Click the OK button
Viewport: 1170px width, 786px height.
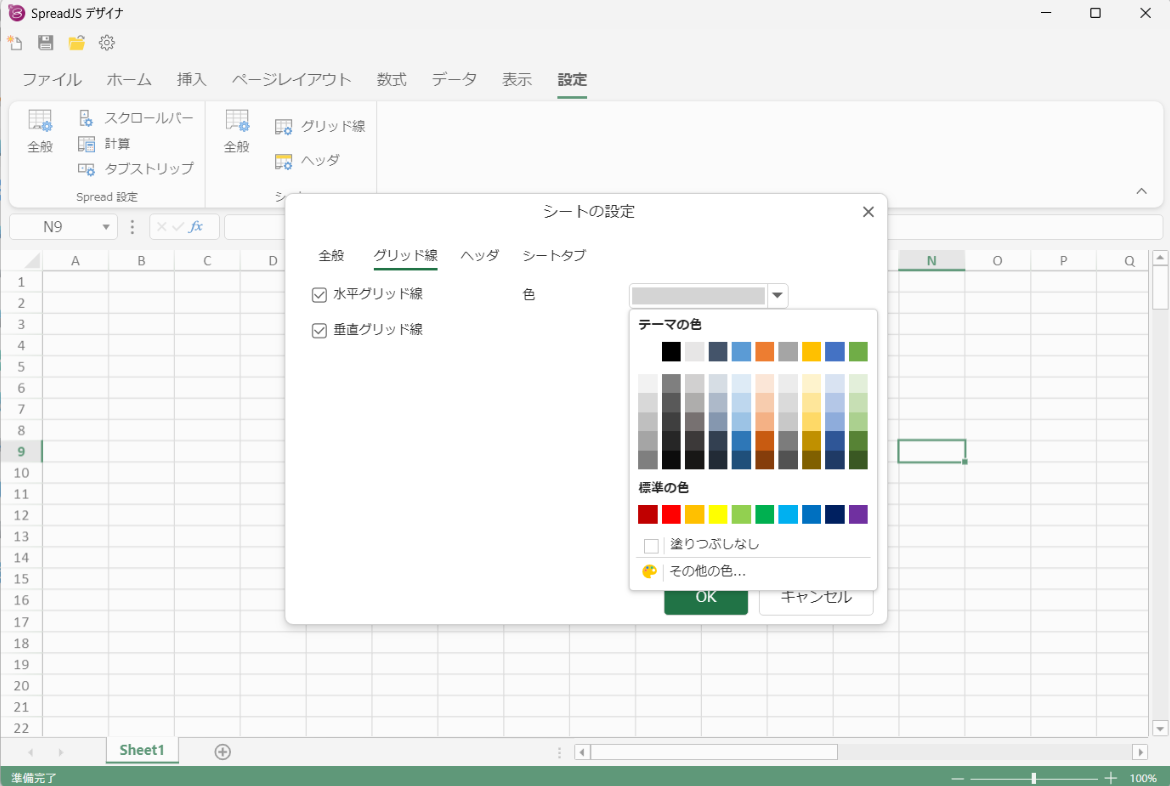[x=706, y=597]
